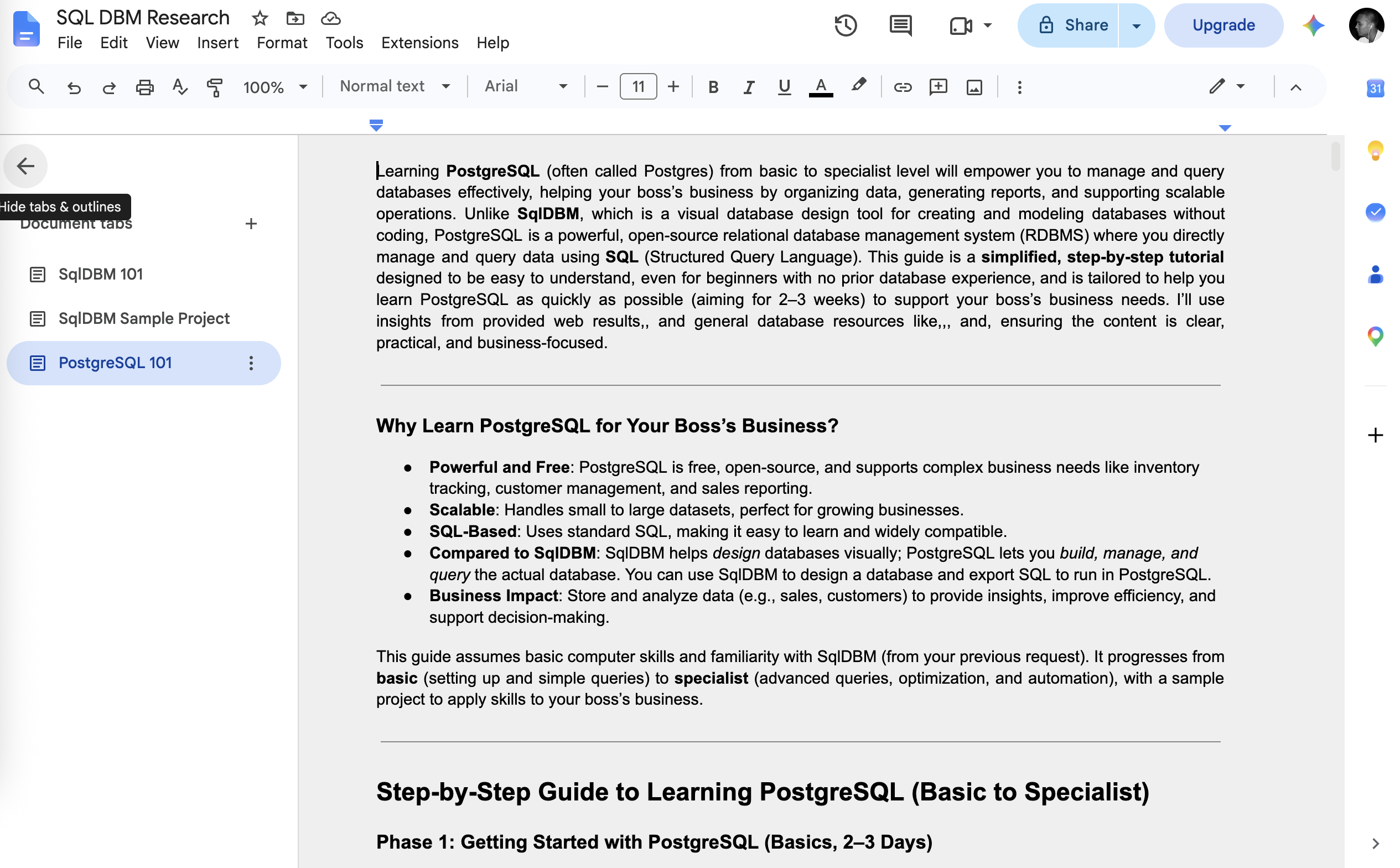The image size is (1400, 868).
Task: Start a Meet video call
Action: click(960, 25)
